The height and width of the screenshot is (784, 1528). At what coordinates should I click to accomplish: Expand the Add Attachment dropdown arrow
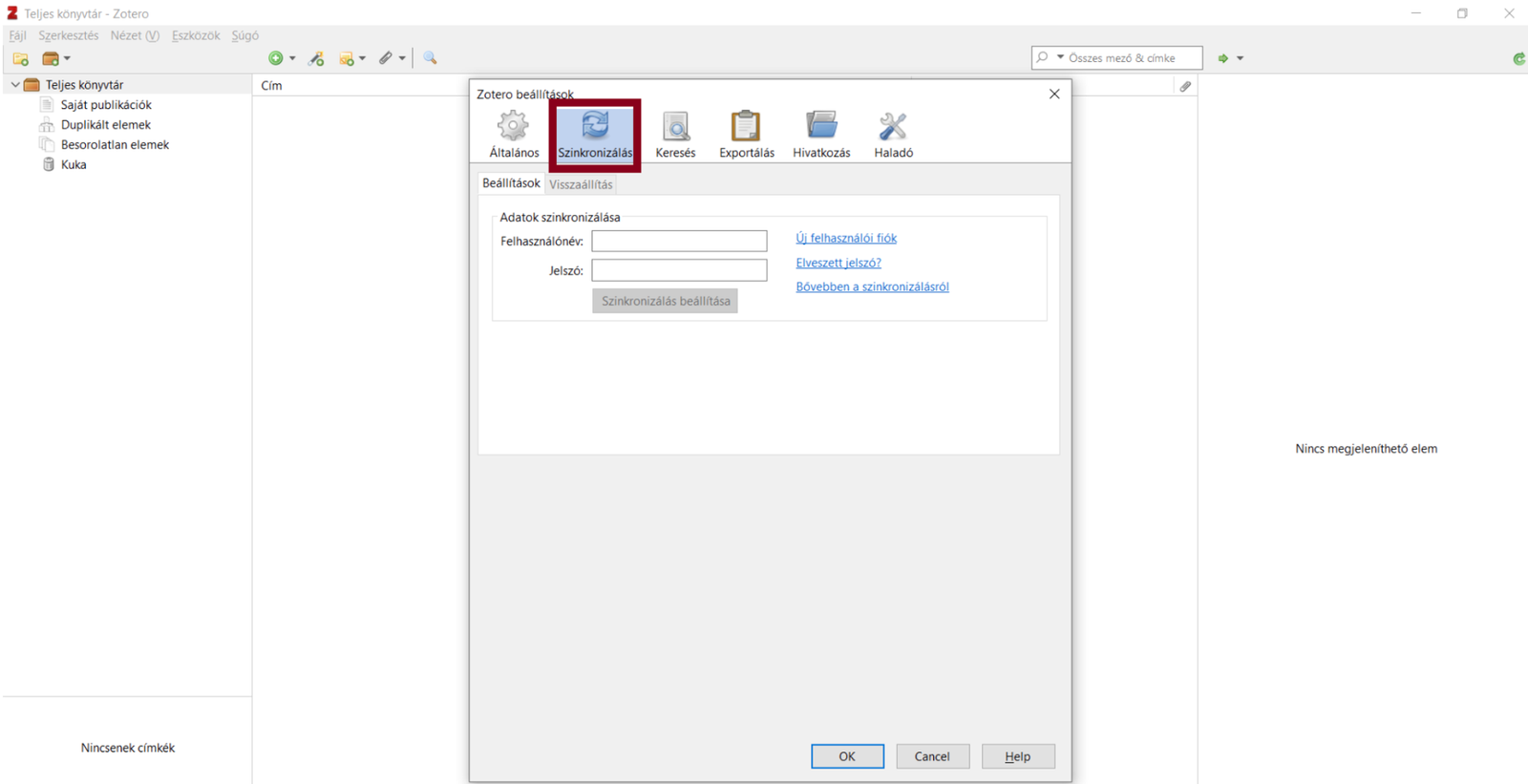point(402,58)
